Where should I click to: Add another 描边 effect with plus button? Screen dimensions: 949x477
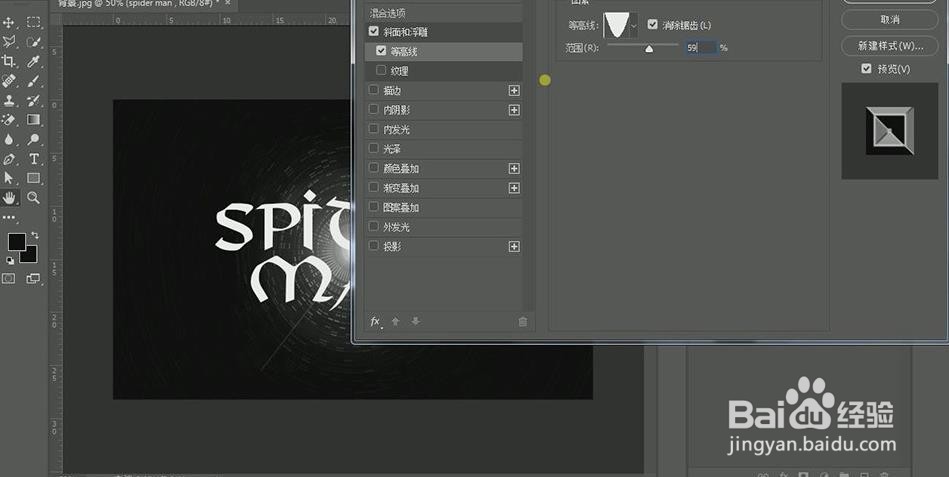click(514, 90)
